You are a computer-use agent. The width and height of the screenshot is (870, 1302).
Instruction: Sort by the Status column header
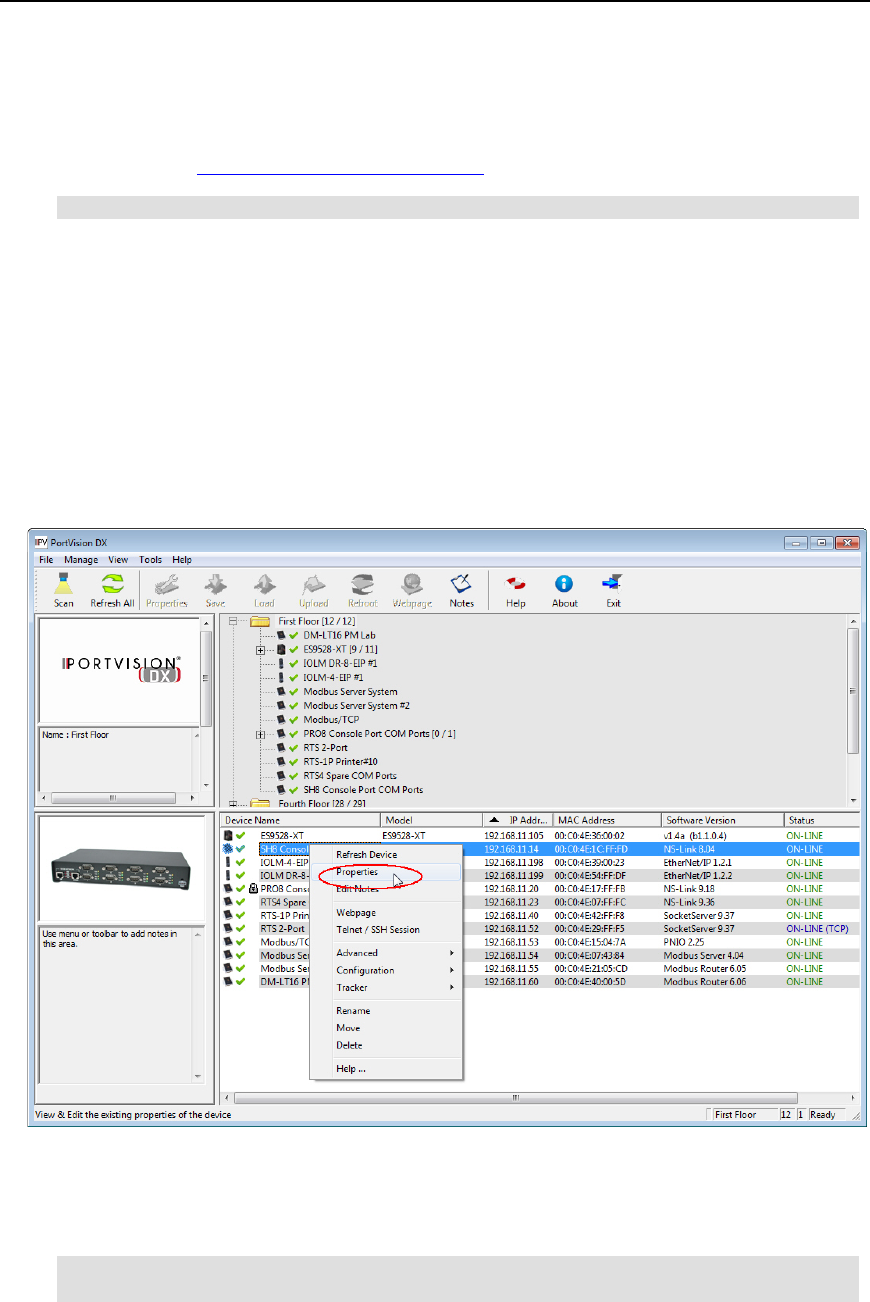point(821,820)
